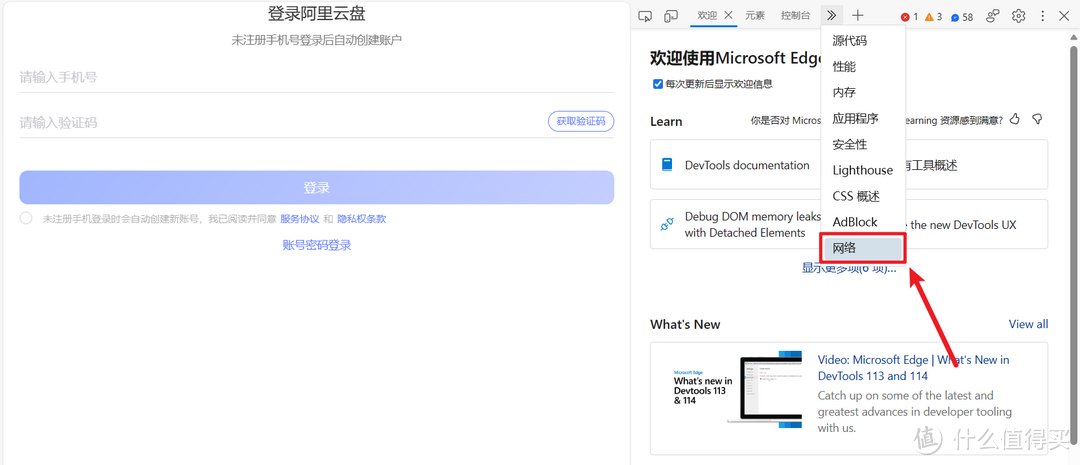Open the yellow warning count indicator
This screenshot has width=1080, height=465.
pyautogui.click(x=933, y=17)
